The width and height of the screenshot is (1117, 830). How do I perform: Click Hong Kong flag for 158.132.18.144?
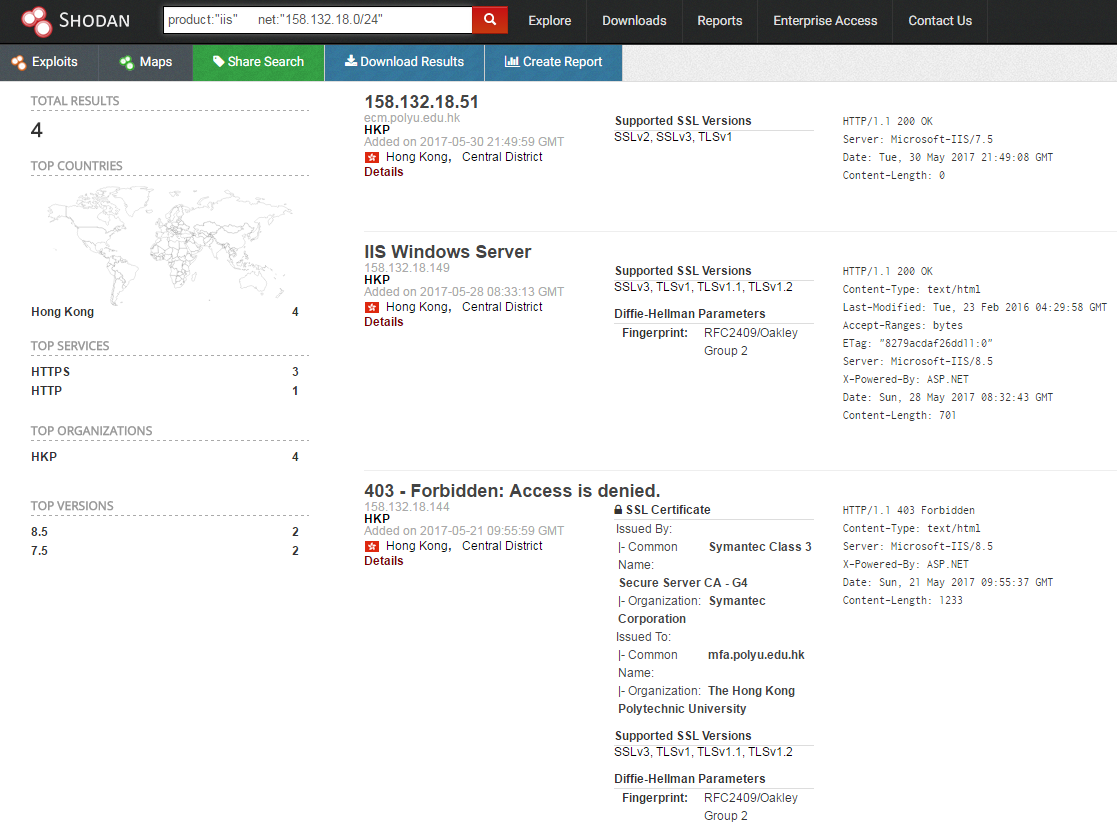point(372,546)
